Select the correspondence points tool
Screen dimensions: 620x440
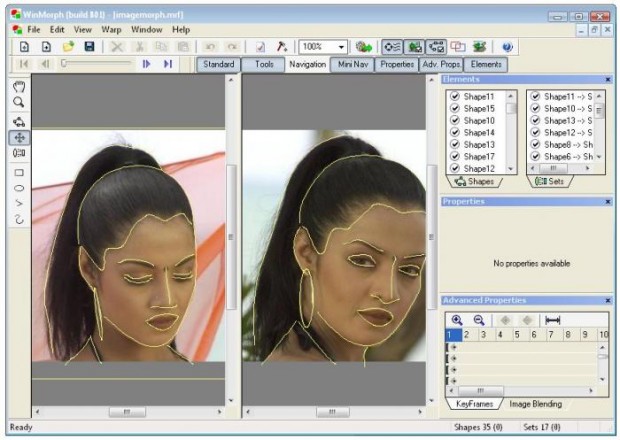tap(19, 153)
